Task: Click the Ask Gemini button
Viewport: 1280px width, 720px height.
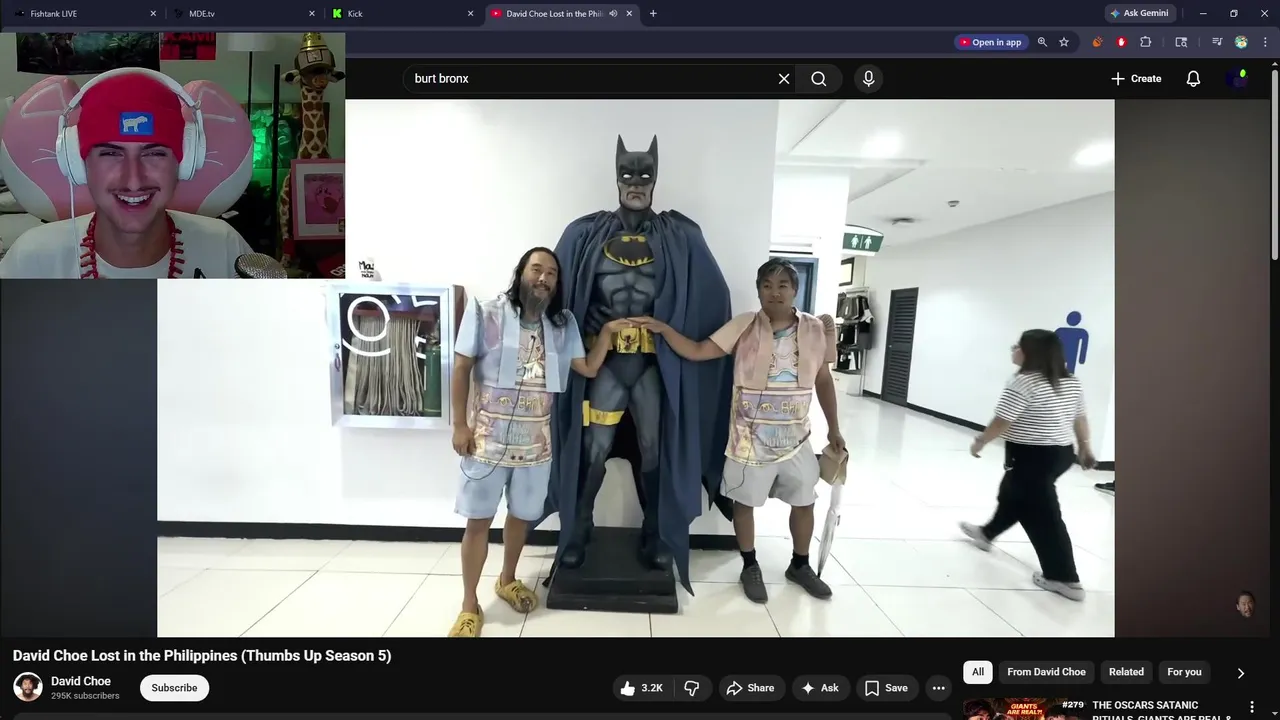Action: 1139,14
